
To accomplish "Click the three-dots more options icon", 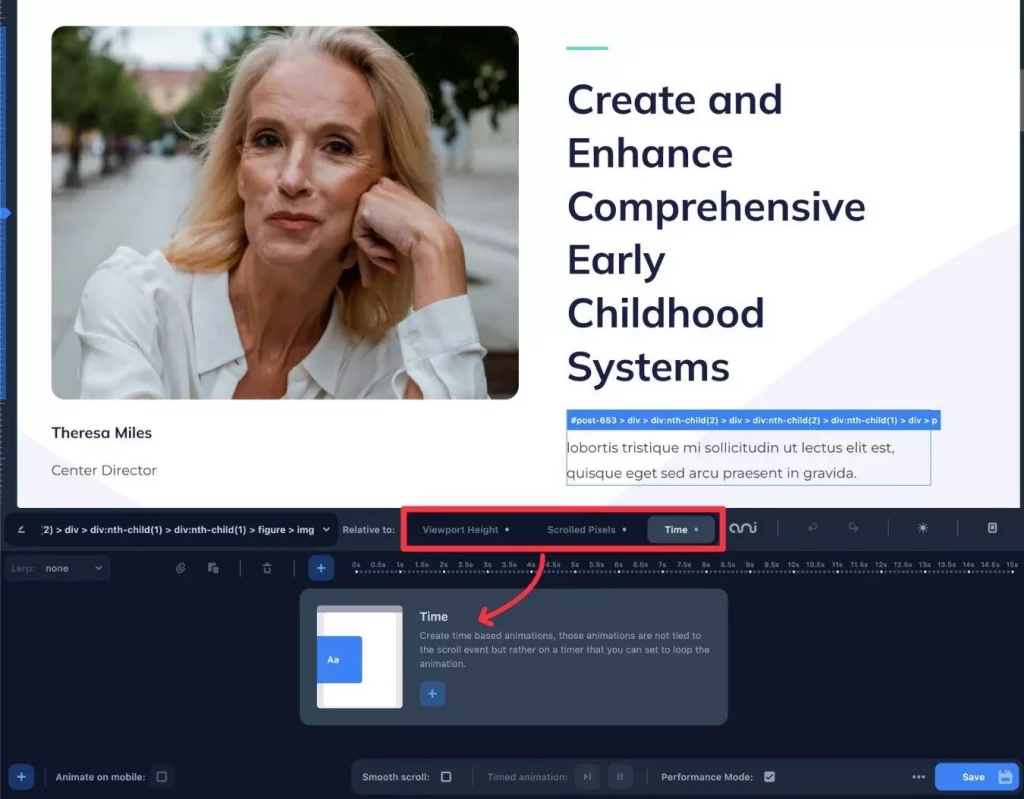I will (x=918, y=777).
